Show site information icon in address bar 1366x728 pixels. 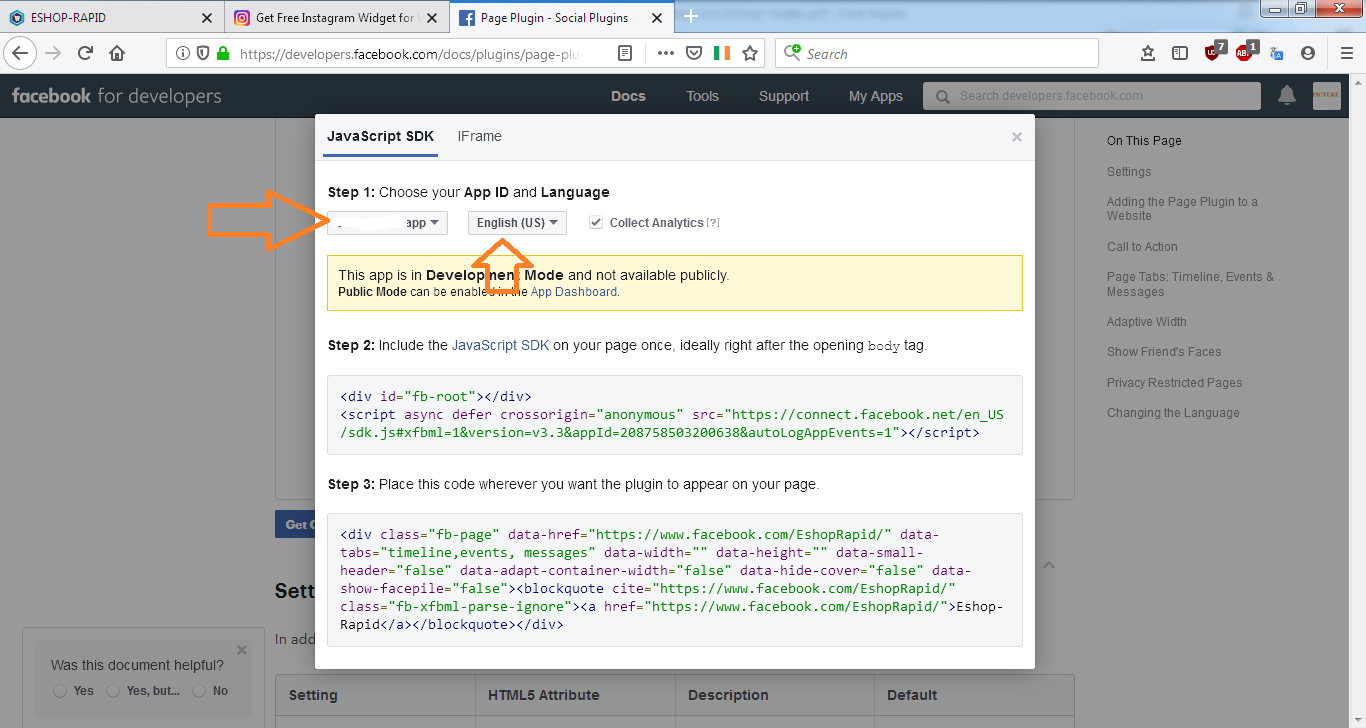[181, 53]
